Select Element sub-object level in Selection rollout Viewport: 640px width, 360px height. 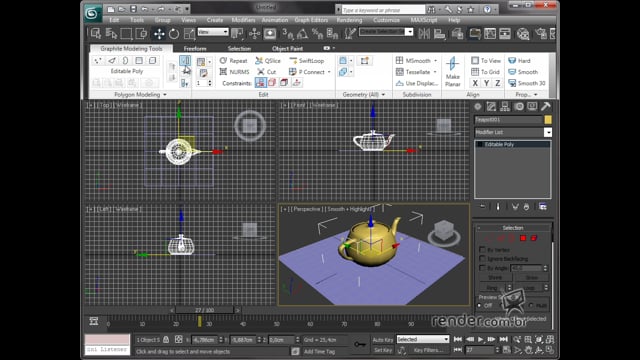pos(534,238)
